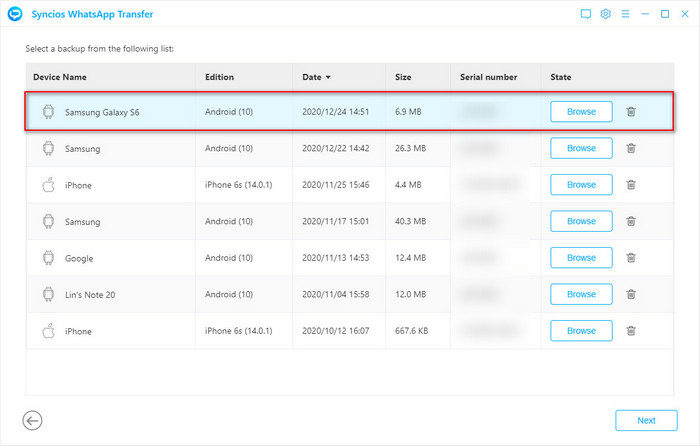Browse the 2020/12/22 Samsung backup
Viewport: 700px width, 446px height.
click(581, 148)
